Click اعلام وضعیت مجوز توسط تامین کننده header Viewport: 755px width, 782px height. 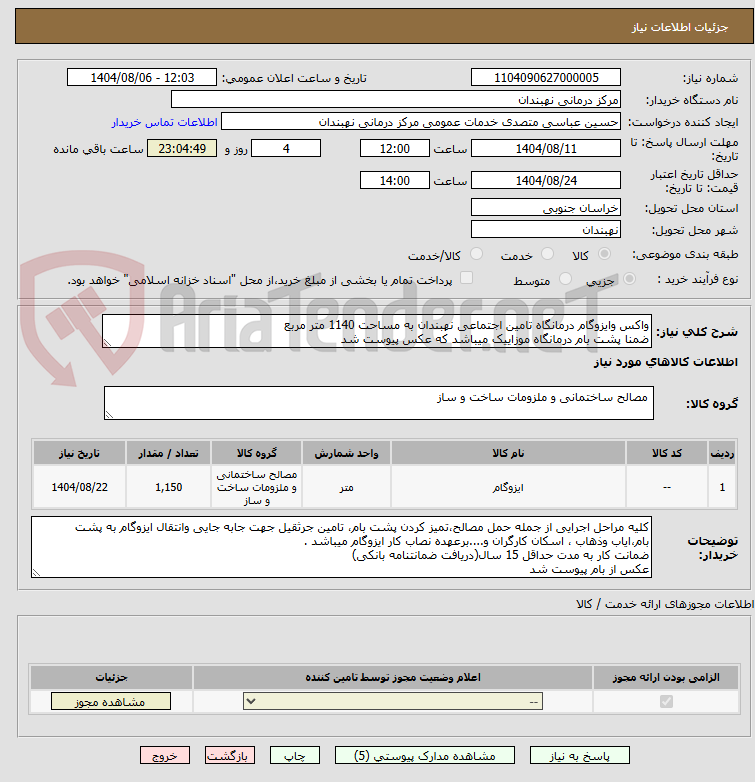pyautogui.click(x=393, y=677)
